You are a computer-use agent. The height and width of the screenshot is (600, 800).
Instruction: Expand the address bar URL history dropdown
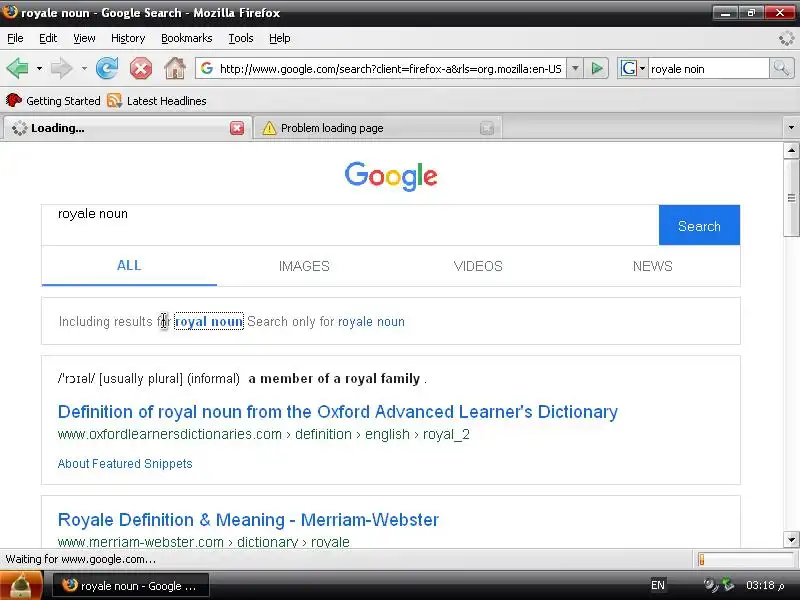(575, 68)
